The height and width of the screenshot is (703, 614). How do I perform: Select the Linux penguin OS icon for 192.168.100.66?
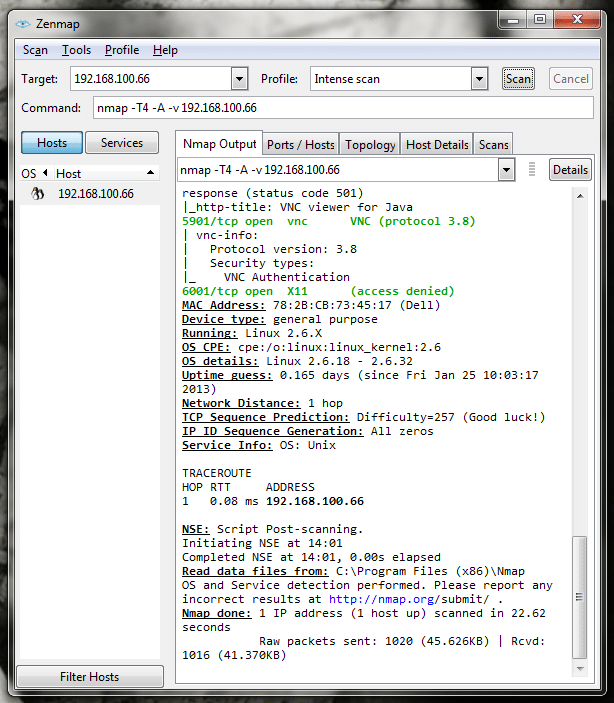tap(38, 194)
